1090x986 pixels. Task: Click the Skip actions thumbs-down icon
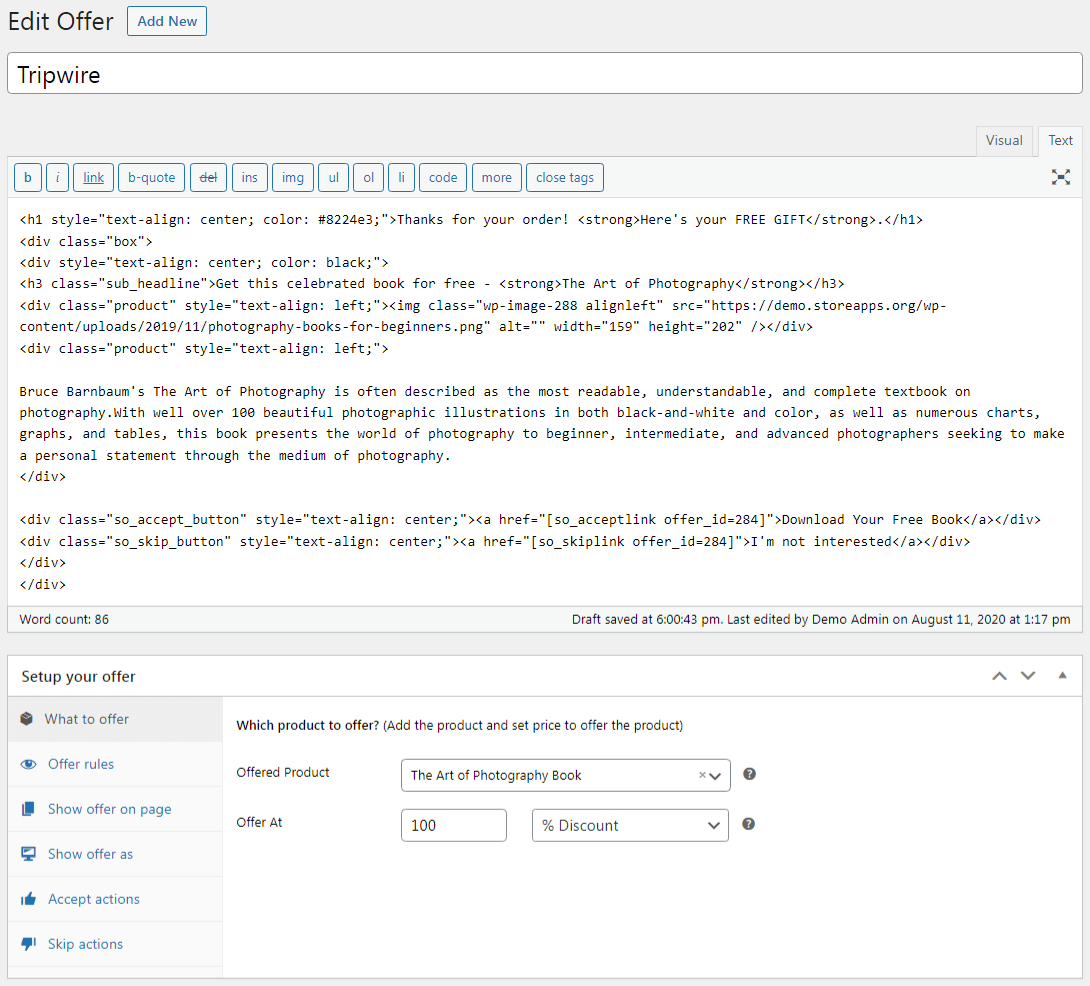pos(29,944)
